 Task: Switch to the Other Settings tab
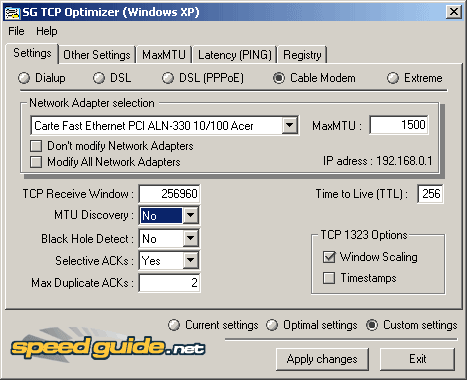tap(97, 55)
